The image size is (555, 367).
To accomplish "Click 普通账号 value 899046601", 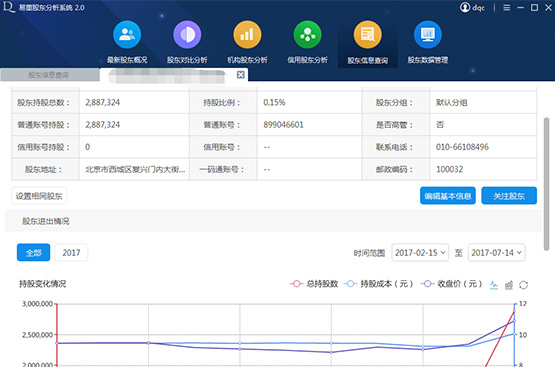I will [x=284, y=125].
